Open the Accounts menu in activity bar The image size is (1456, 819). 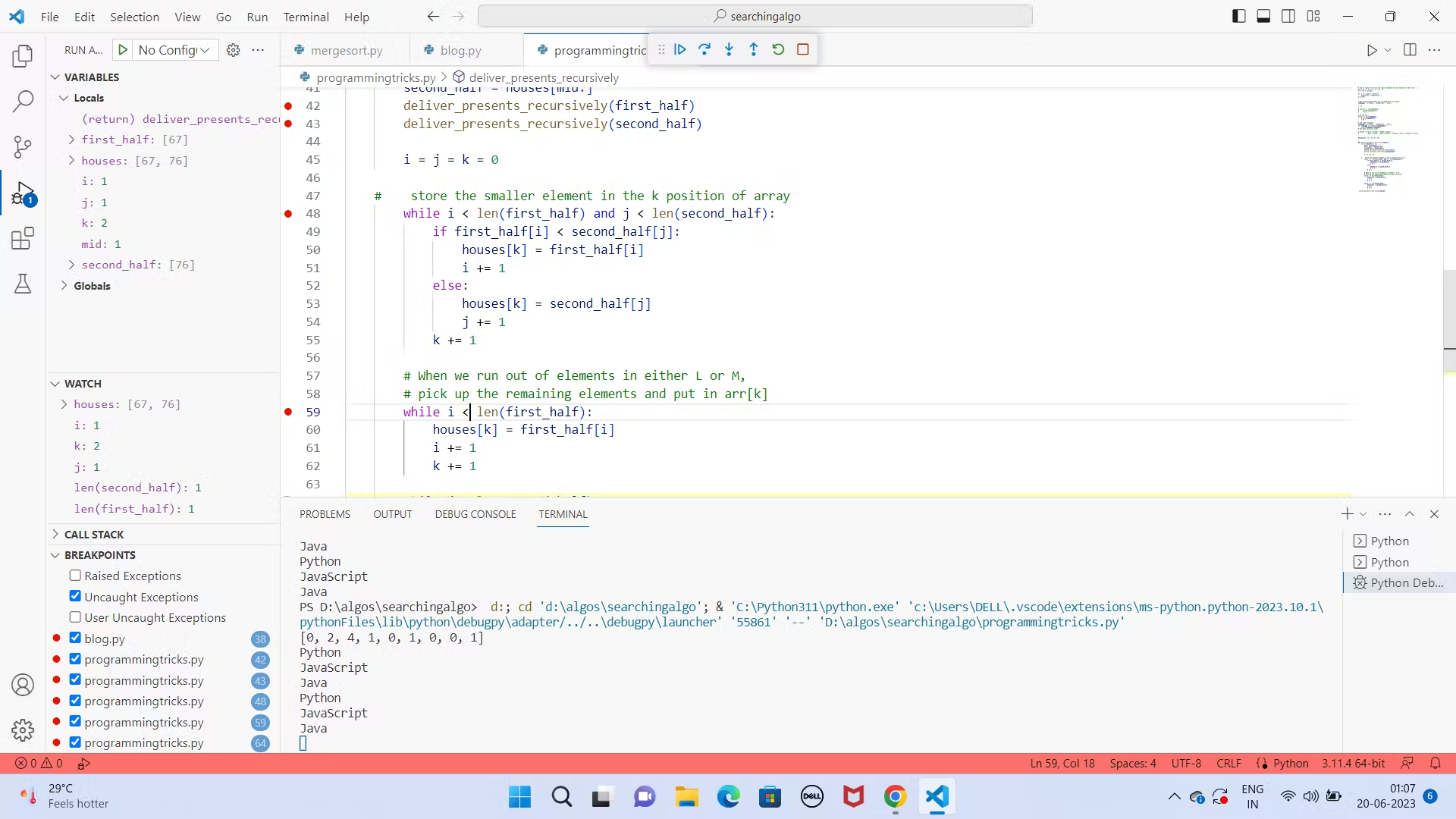[x=23, y=685]
